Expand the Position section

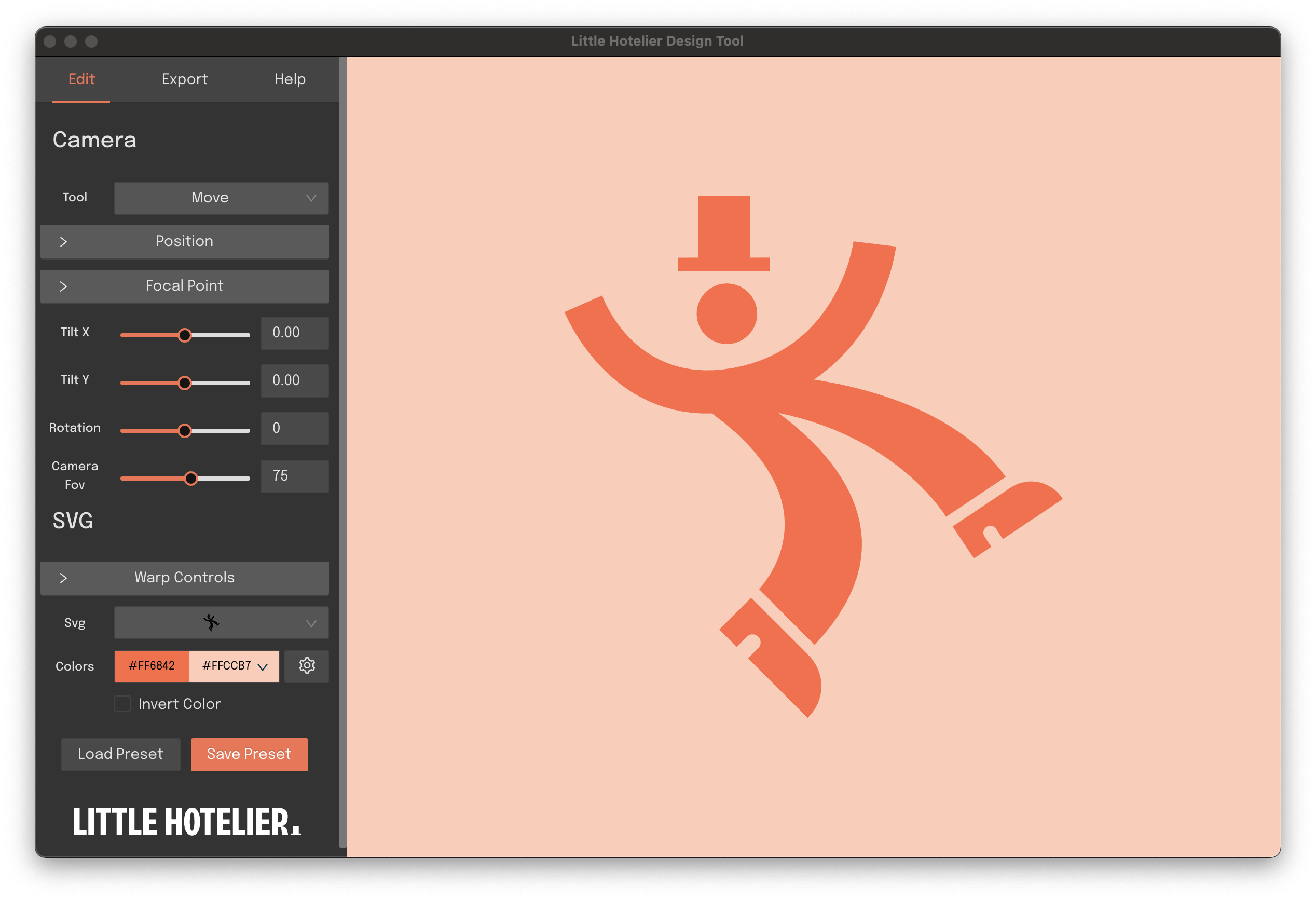click(185, 242)
